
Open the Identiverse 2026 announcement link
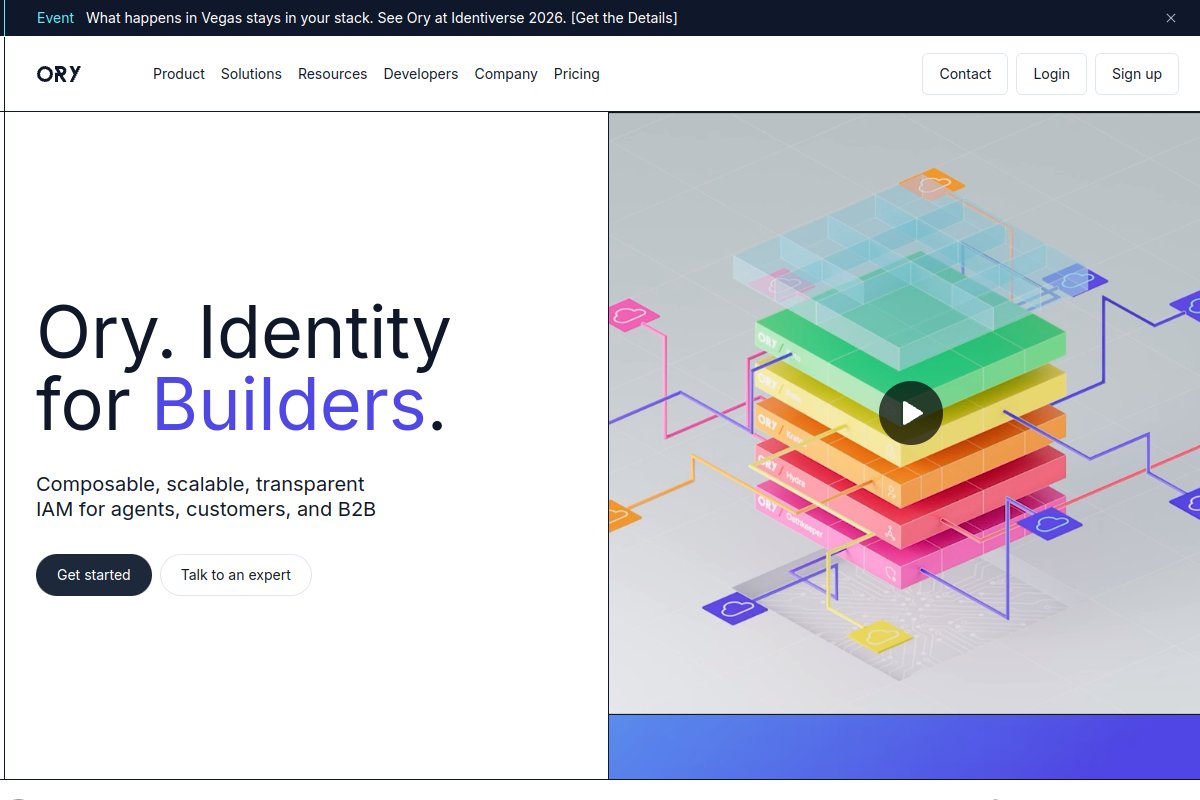[381, 18]
